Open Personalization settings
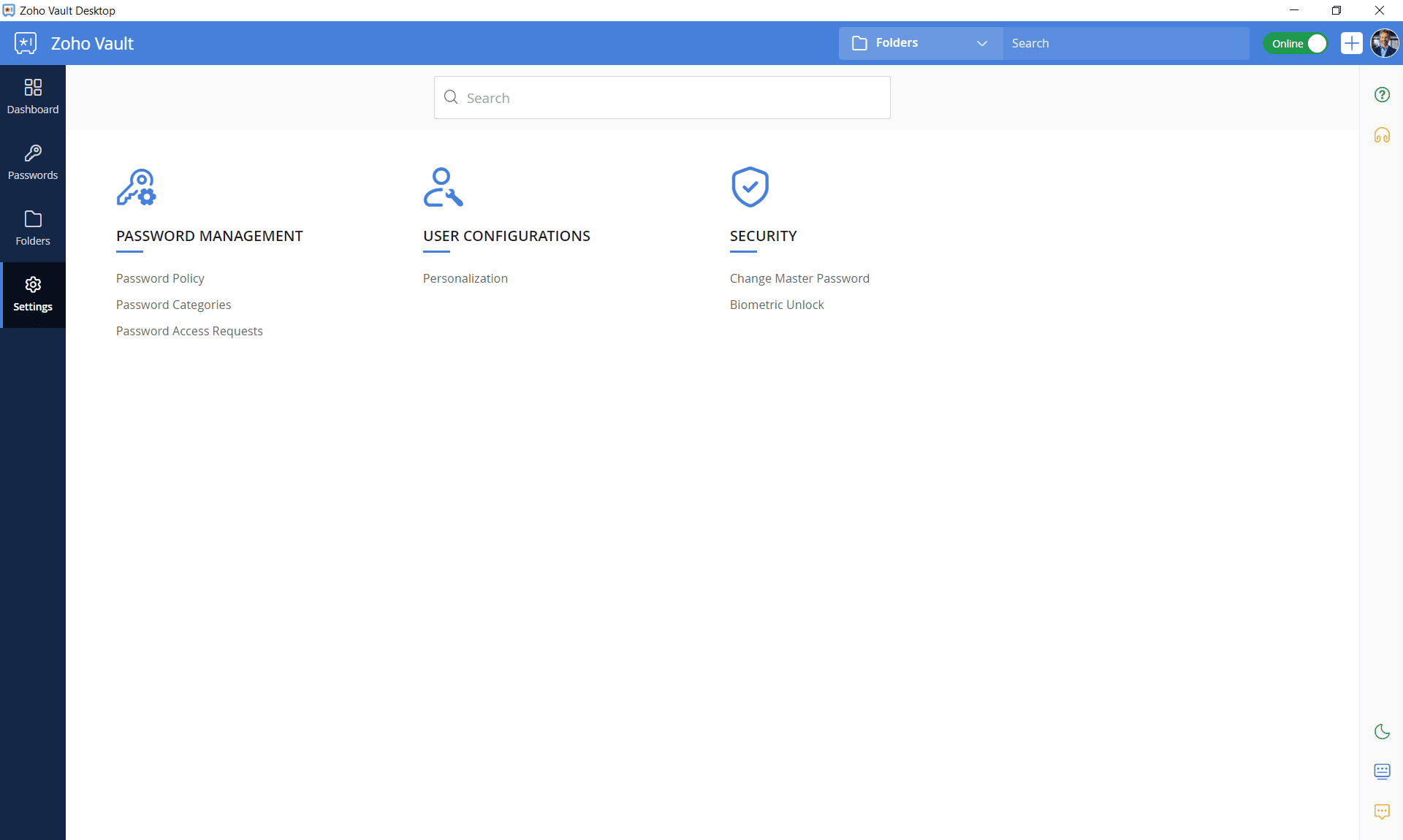The height and width of the screenshot is (840, 1403). coord(465,278)
